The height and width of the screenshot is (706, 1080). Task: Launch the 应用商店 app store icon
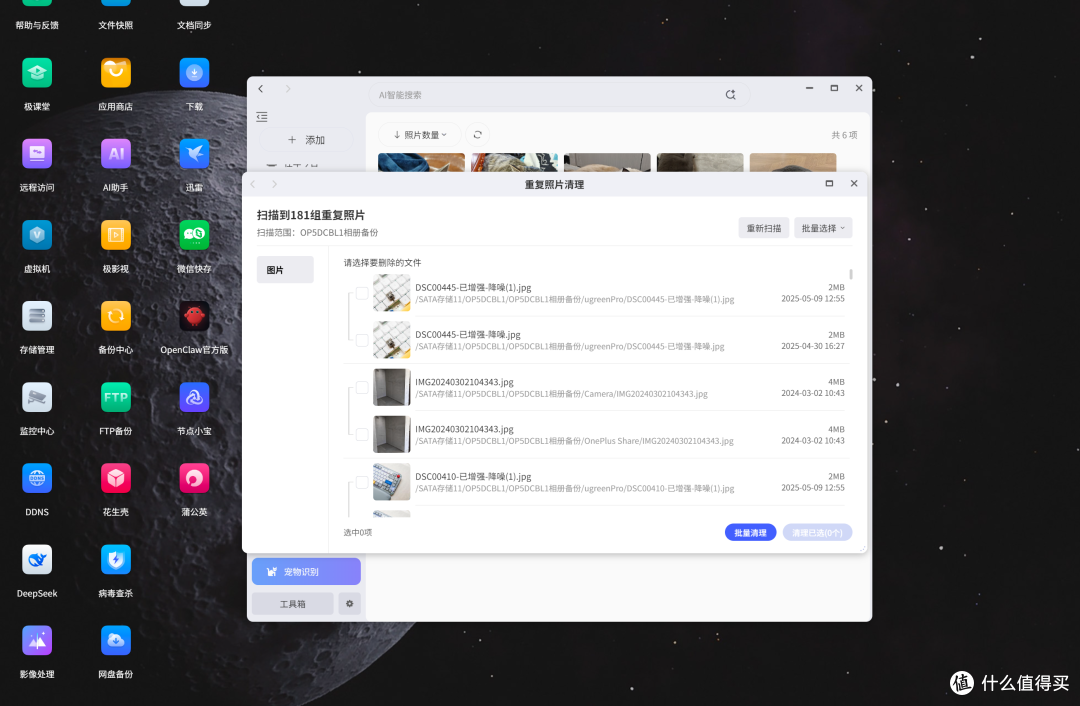116,74
